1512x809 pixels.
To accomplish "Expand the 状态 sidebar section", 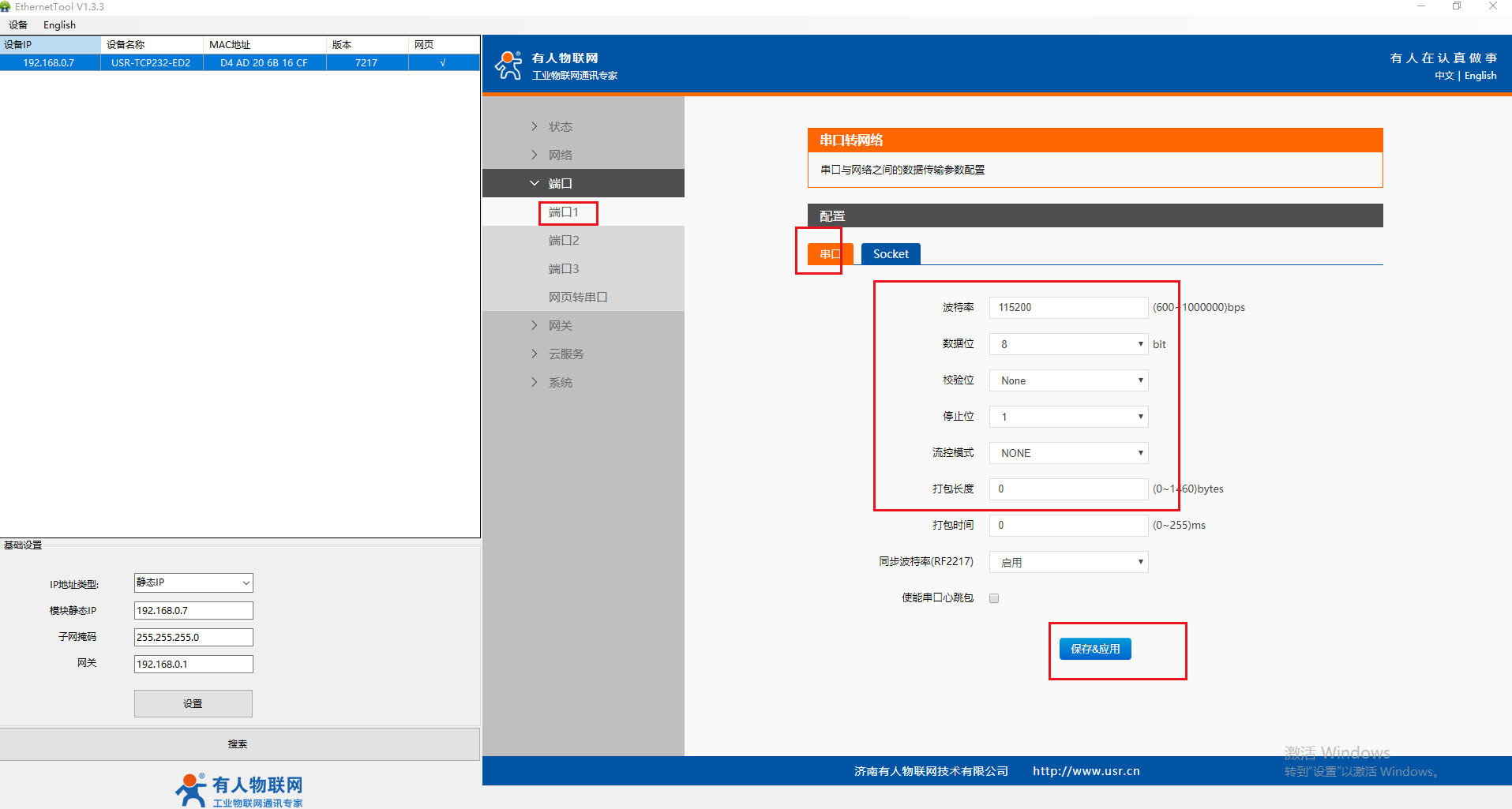I will tap(560, 127).
